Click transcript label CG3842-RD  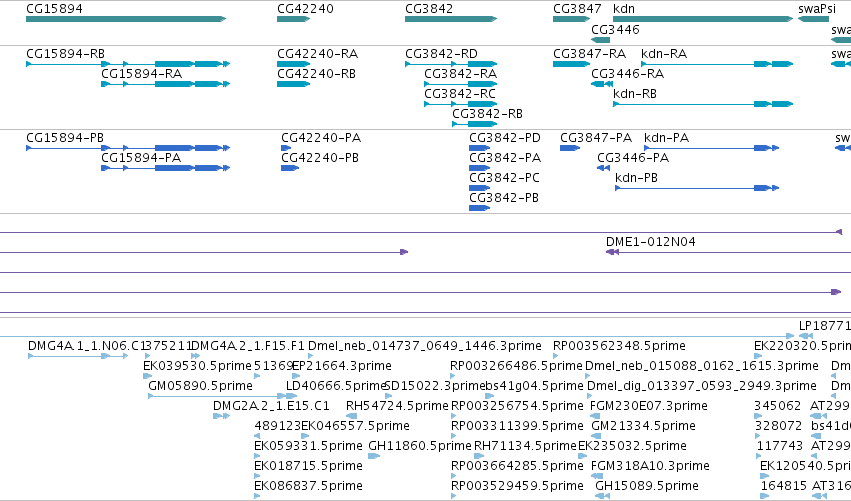point(441,54)
